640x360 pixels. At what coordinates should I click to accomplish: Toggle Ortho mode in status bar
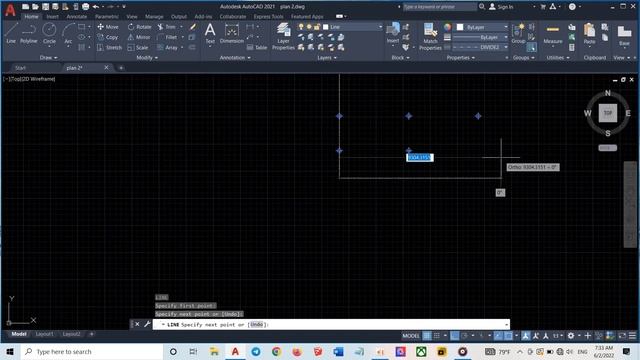[x=455, y=336]
